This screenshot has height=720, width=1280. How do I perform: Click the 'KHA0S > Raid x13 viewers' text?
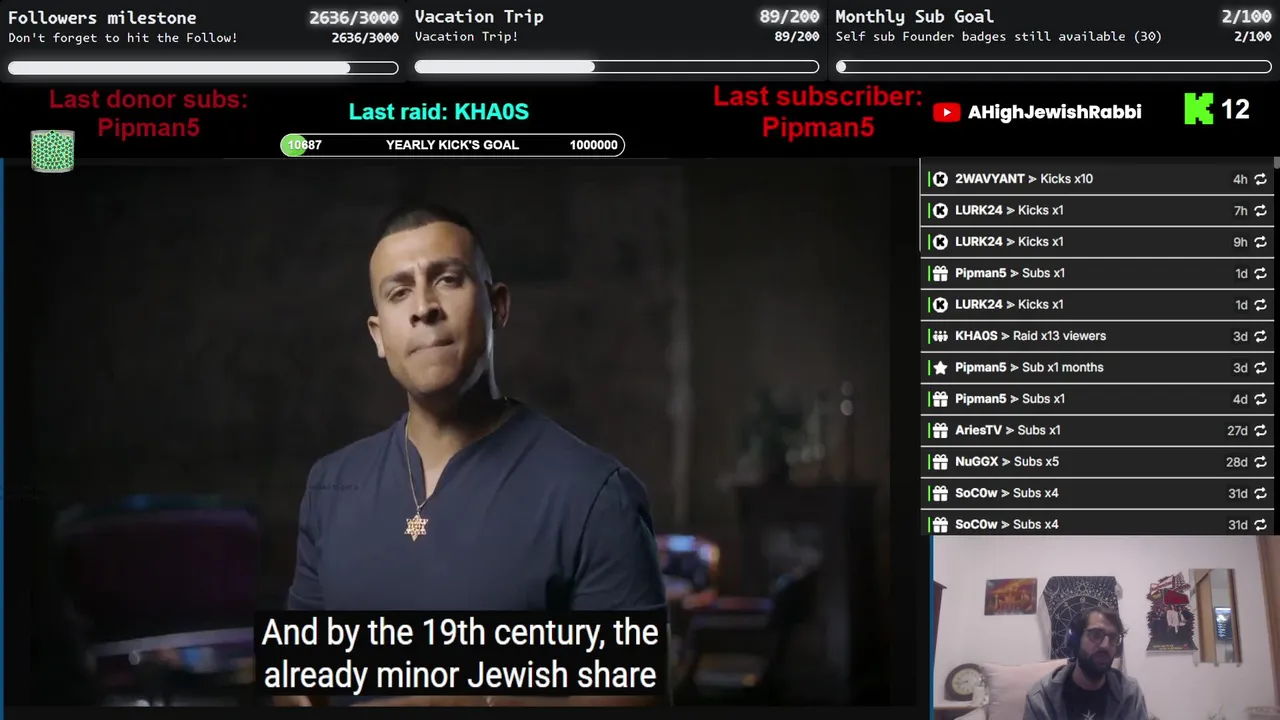1030,336
